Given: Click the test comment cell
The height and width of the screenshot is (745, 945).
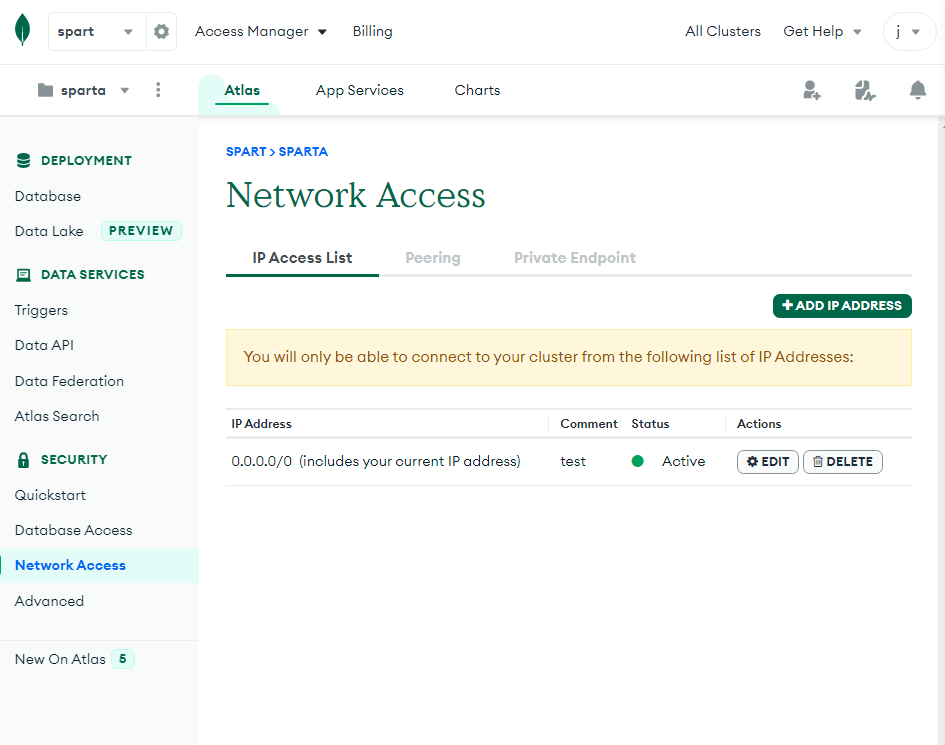Looking at the screenshot, I should (573, 462).
